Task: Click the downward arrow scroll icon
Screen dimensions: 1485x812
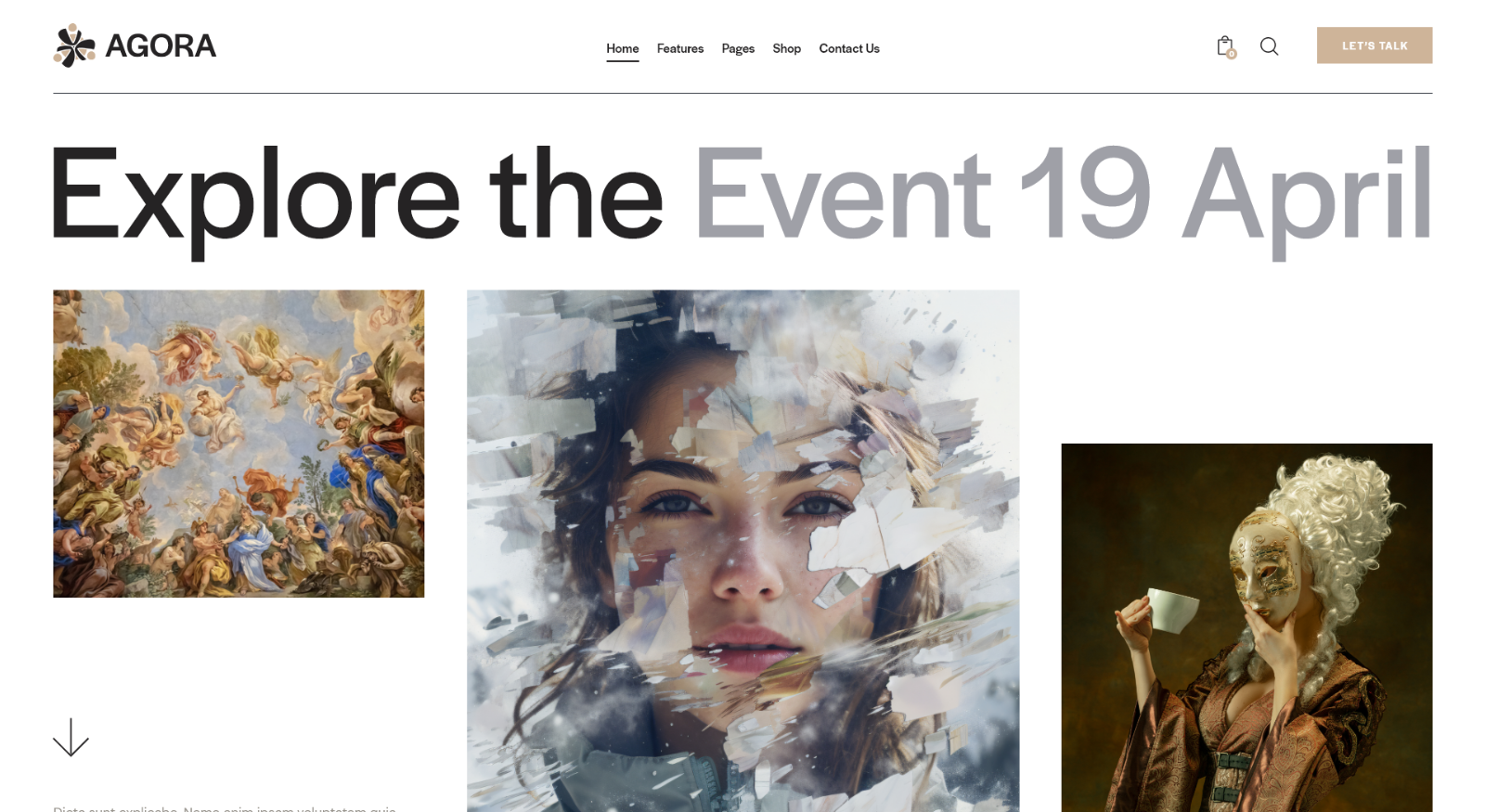Action: tap(71, 737)
